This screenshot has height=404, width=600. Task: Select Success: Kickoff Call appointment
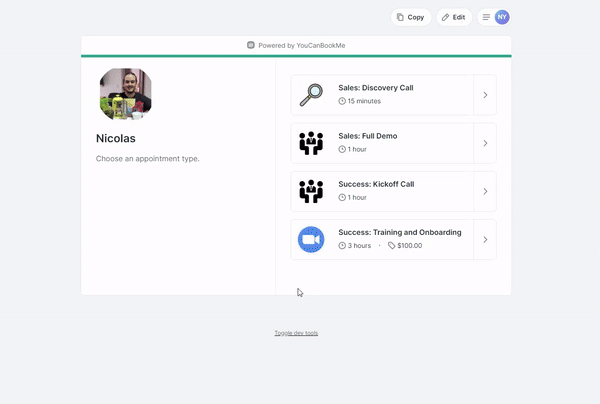[393, 191]
